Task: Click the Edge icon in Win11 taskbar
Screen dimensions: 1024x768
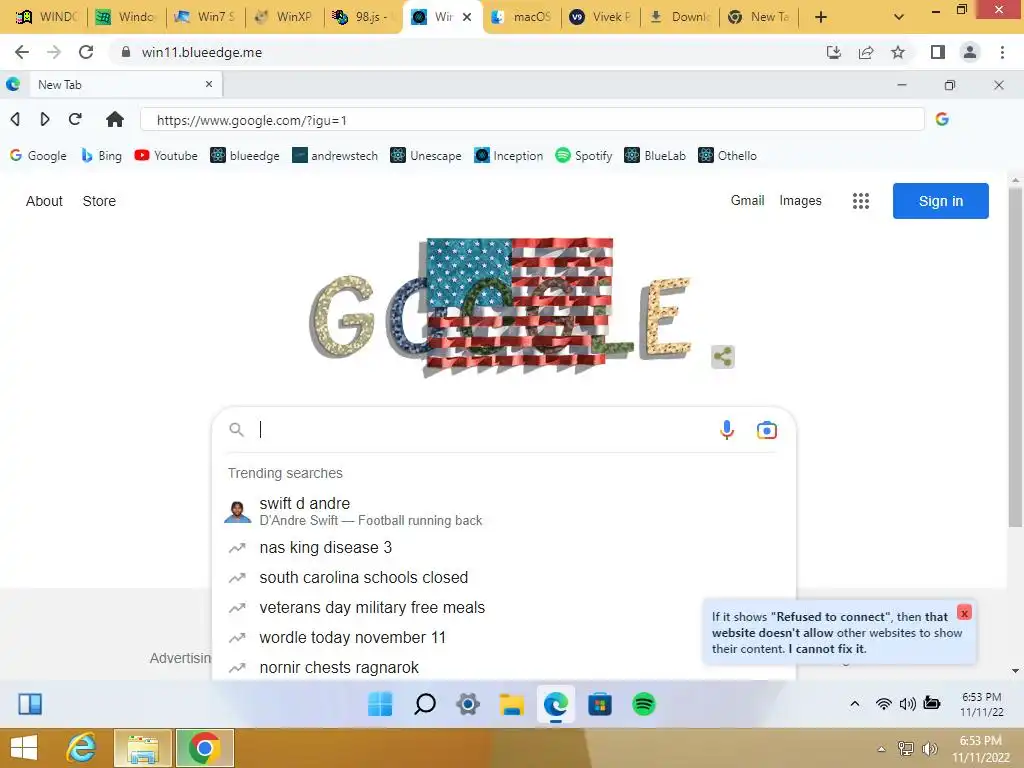Action: (556, 704)
